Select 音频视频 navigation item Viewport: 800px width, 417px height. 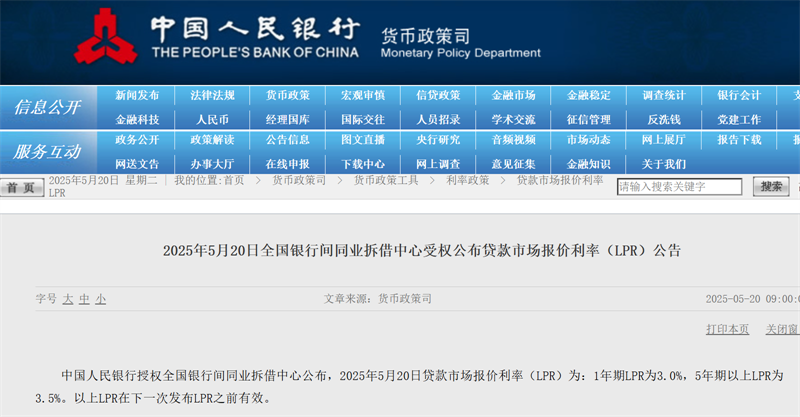513,140
